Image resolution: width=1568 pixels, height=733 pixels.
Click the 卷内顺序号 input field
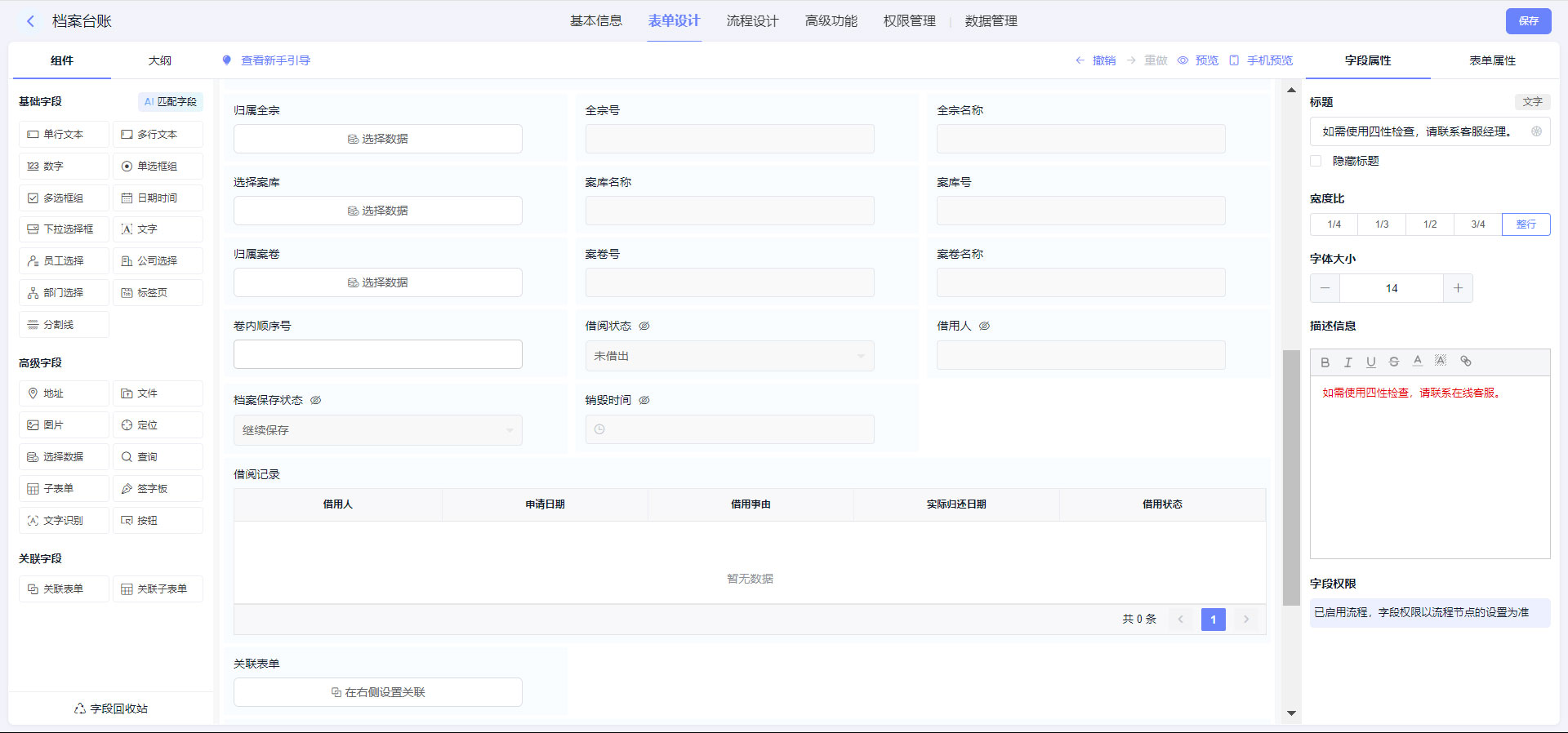coord(377,354)
